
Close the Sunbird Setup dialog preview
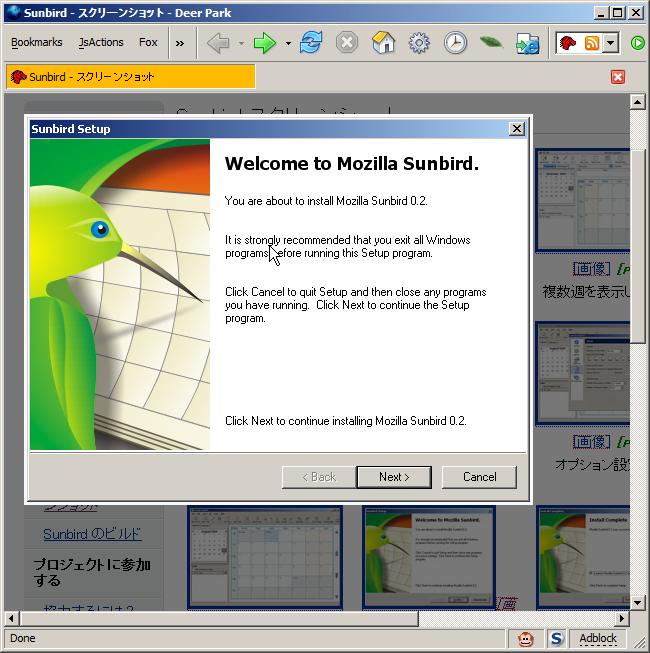pos(517,129)
